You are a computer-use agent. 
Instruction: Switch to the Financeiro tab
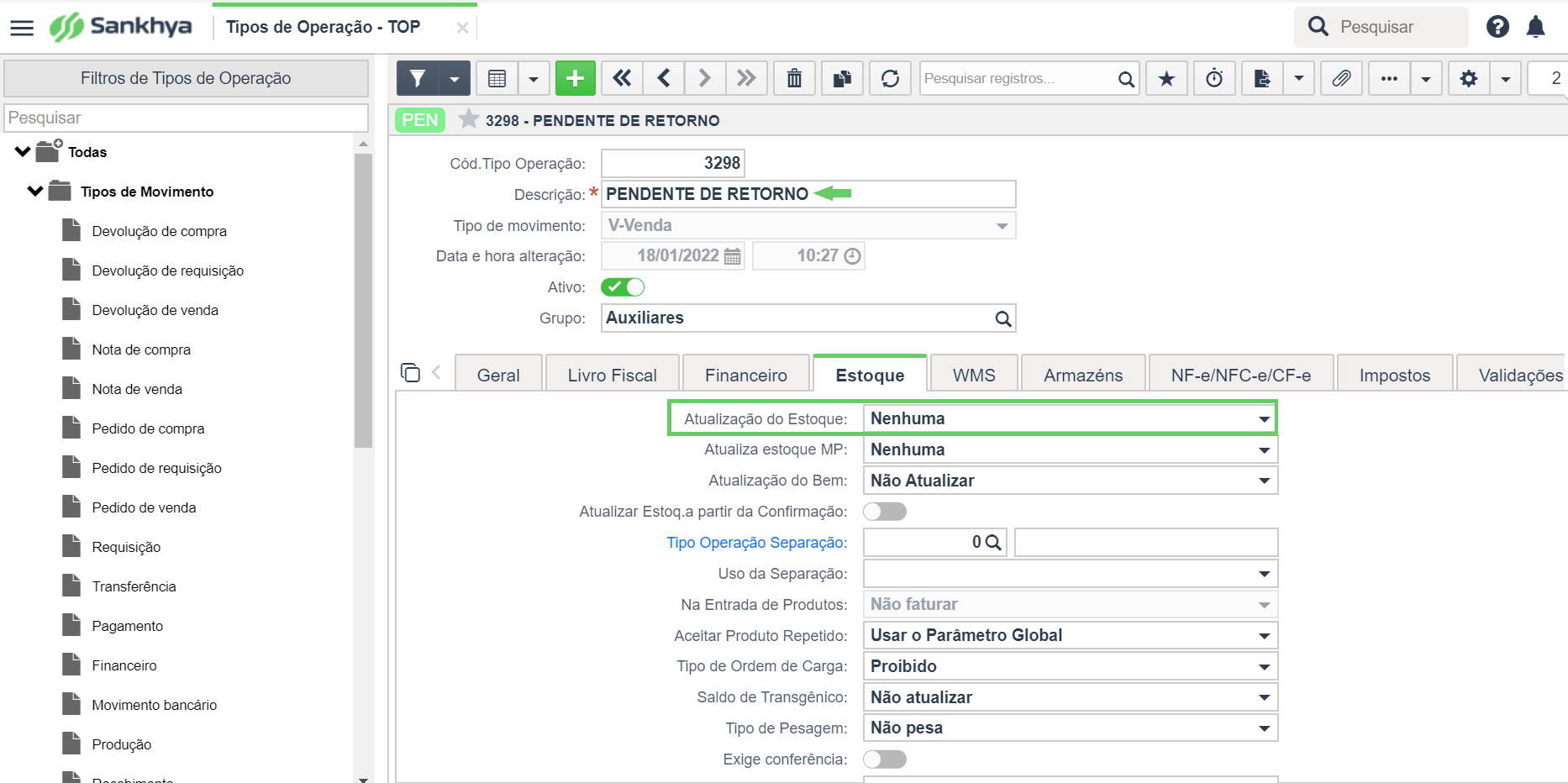[x=746, y=375]
